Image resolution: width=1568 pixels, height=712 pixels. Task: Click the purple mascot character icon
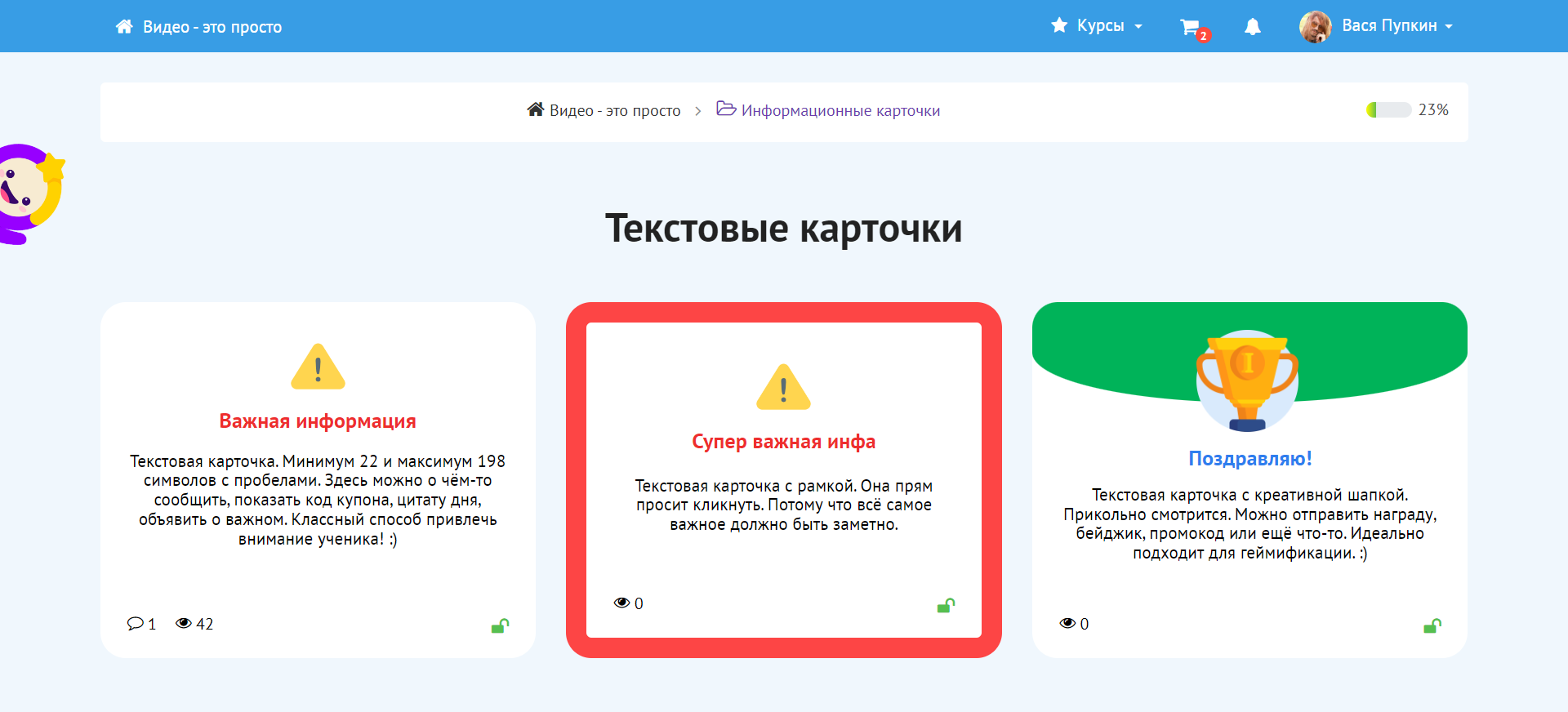click(29, 194)
